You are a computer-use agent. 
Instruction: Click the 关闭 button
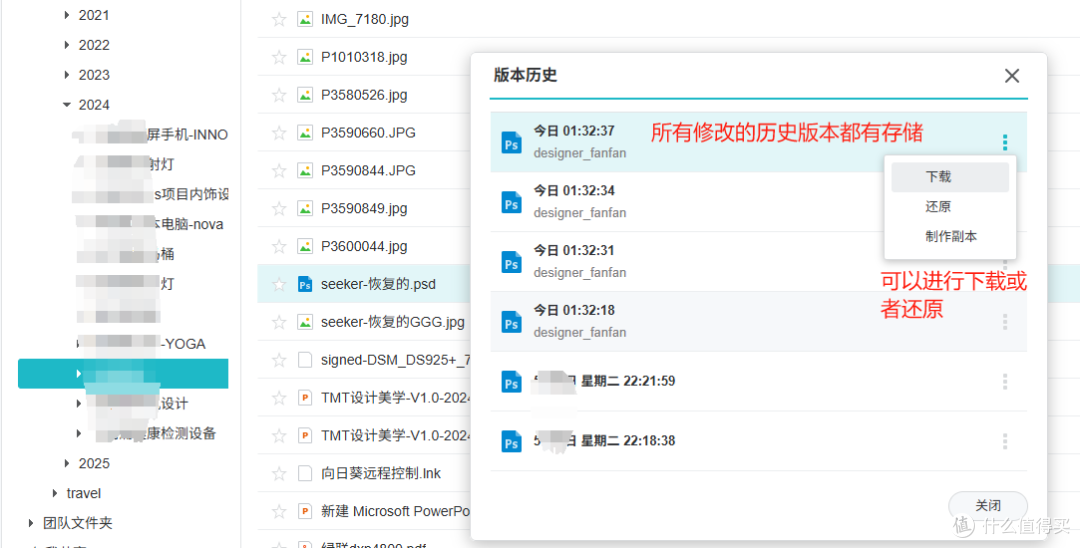(x=988, y=506)
